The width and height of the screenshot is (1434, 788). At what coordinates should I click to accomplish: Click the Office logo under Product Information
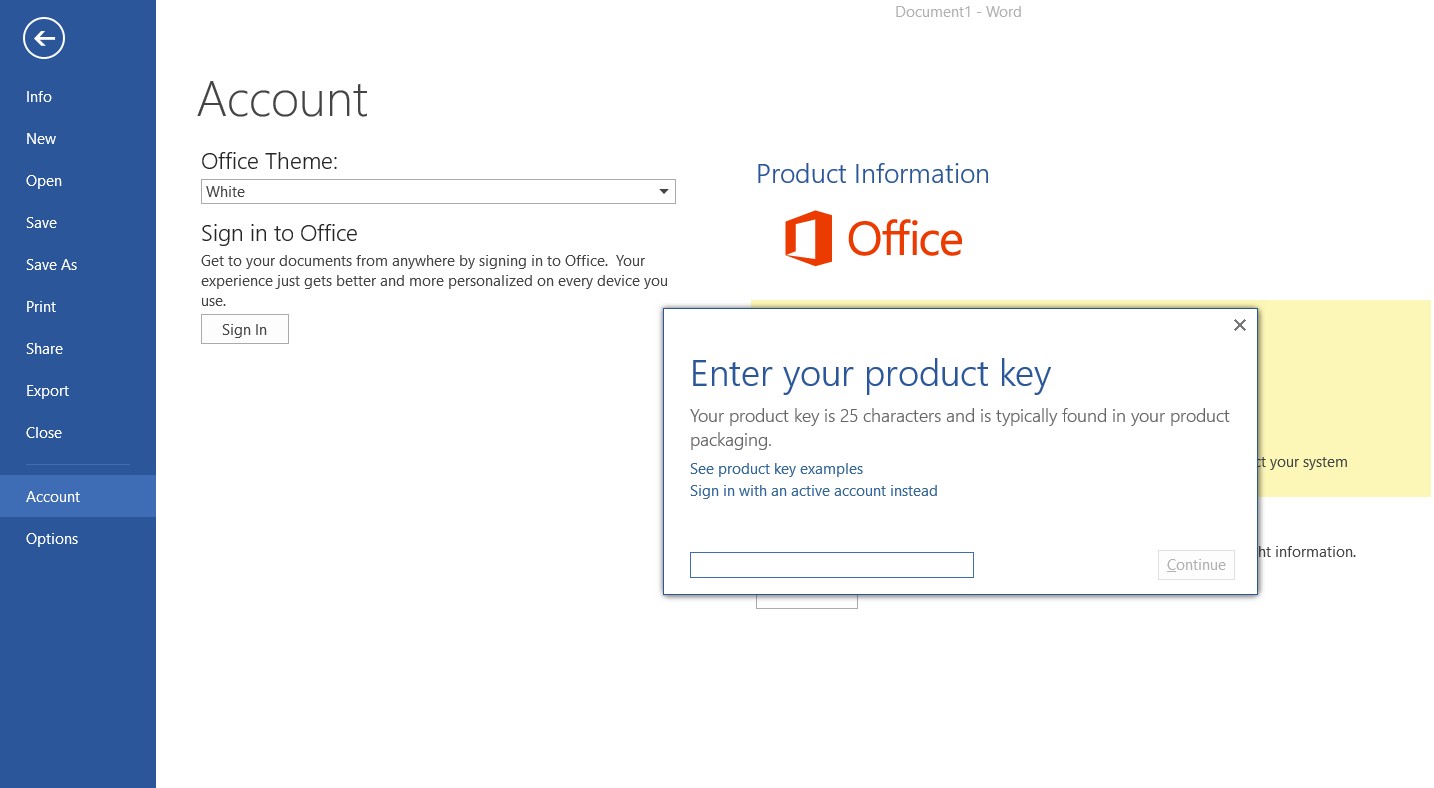[x=873, y=238]
